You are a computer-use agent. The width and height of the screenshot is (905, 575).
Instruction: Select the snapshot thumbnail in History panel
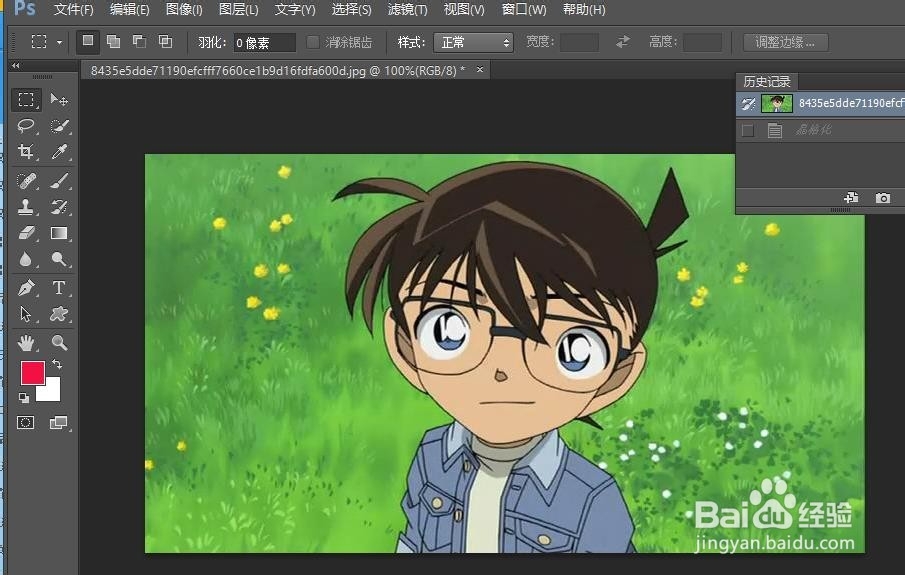click(x=777, y=103)
